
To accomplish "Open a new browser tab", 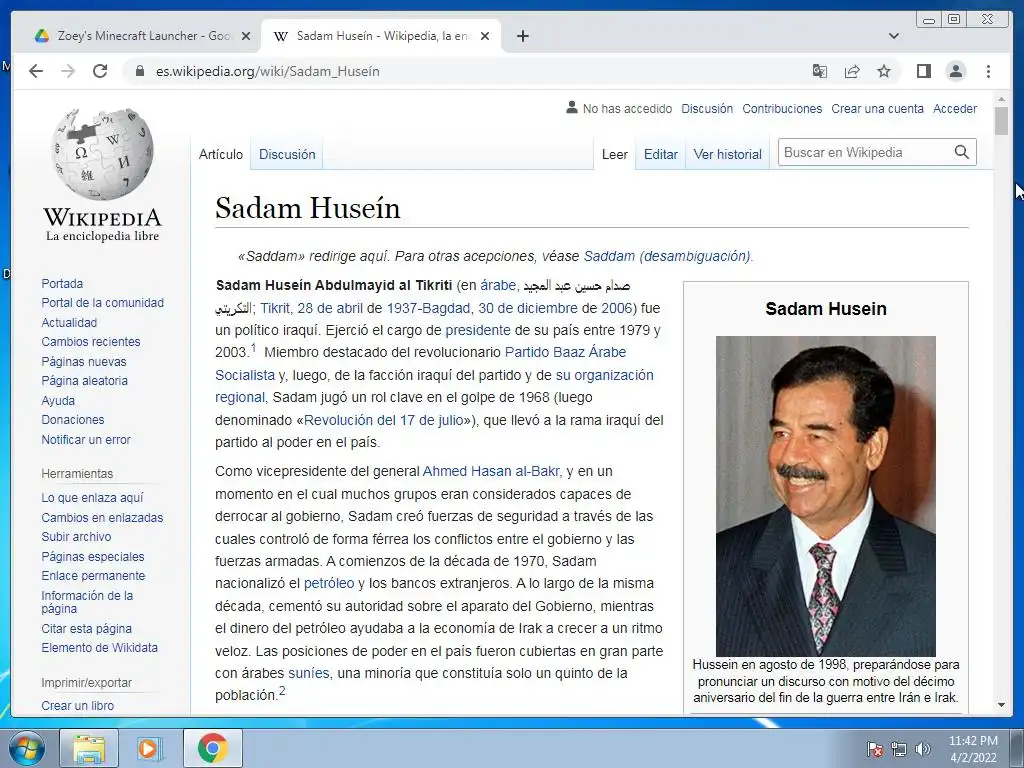I will (x=522, y=36).
